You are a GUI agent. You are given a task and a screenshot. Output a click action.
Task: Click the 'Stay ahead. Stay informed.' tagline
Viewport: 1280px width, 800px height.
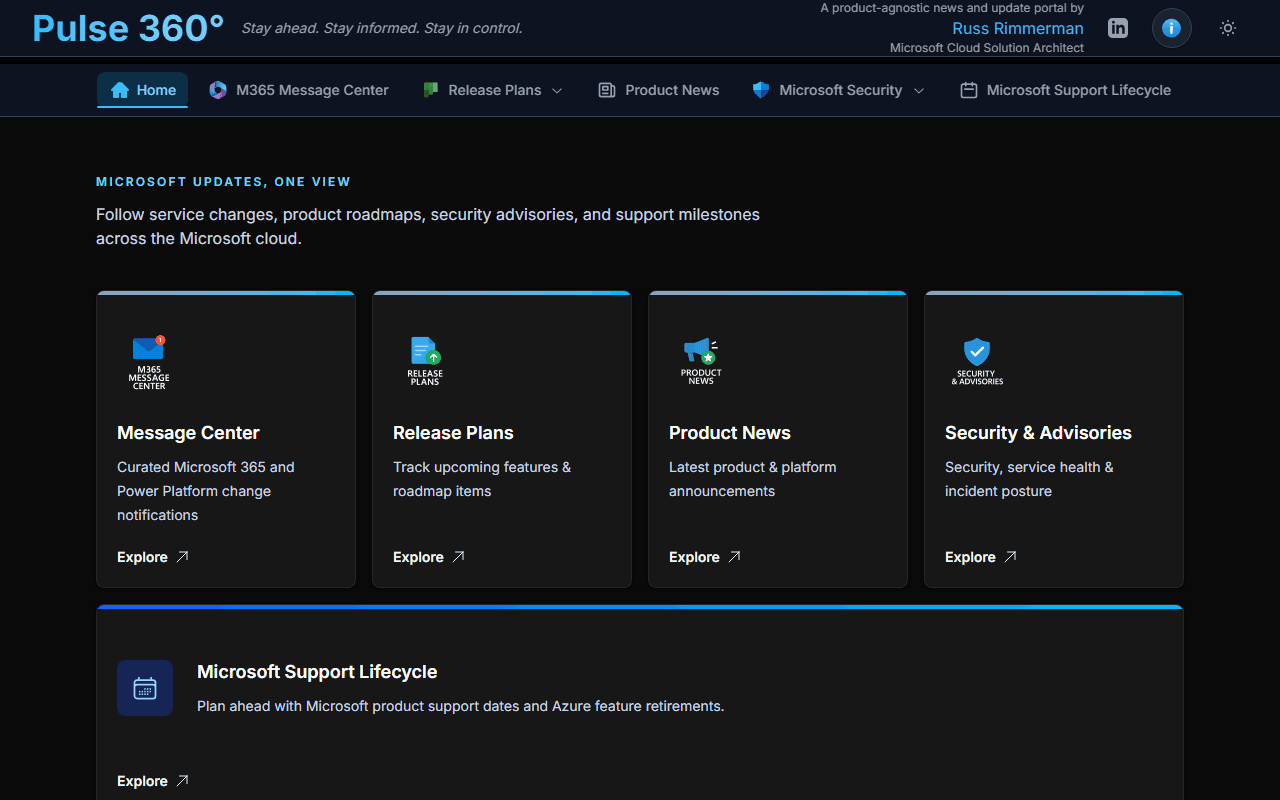pos(382,28)
